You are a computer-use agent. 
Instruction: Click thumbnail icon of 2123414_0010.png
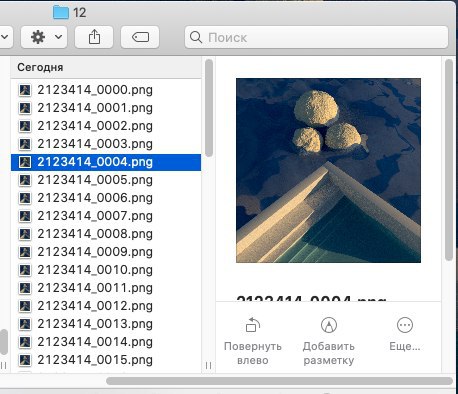[25, 270]
